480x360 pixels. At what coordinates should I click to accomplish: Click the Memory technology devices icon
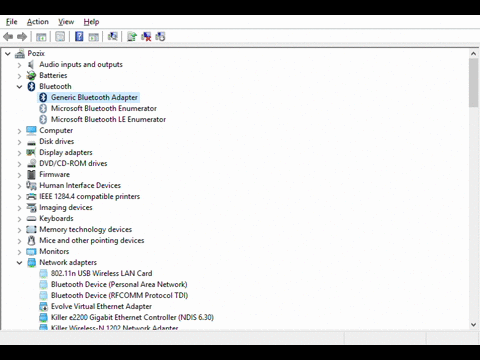point(31,229)
